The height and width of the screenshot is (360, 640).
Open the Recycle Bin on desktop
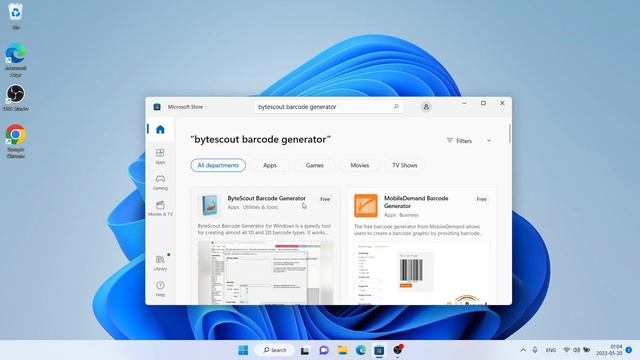pyautogui.click(x=16, y=16)
